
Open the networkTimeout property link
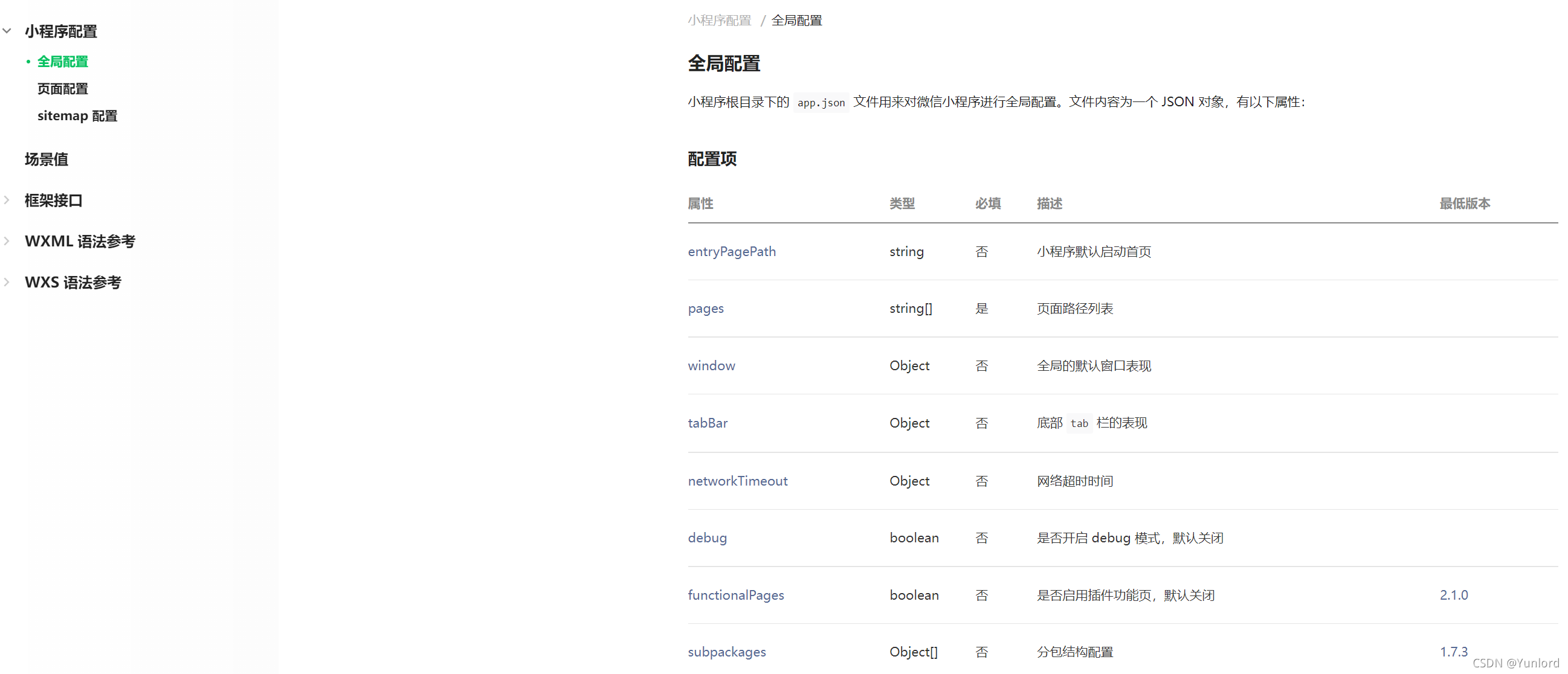pyautogui.click(x=737, y=481)
